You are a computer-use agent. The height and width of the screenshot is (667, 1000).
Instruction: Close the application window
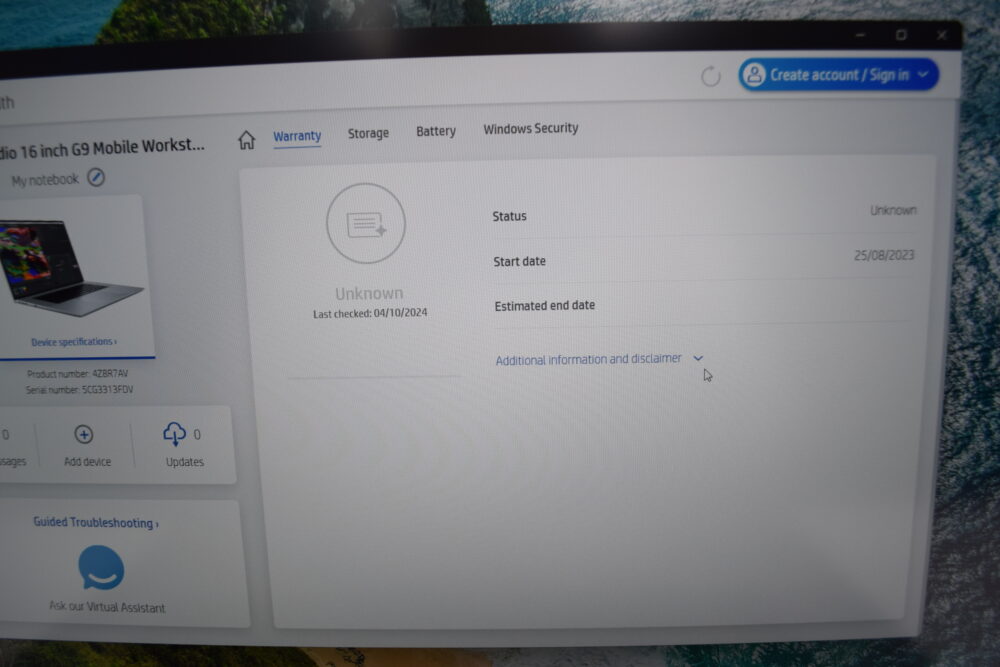941,35
